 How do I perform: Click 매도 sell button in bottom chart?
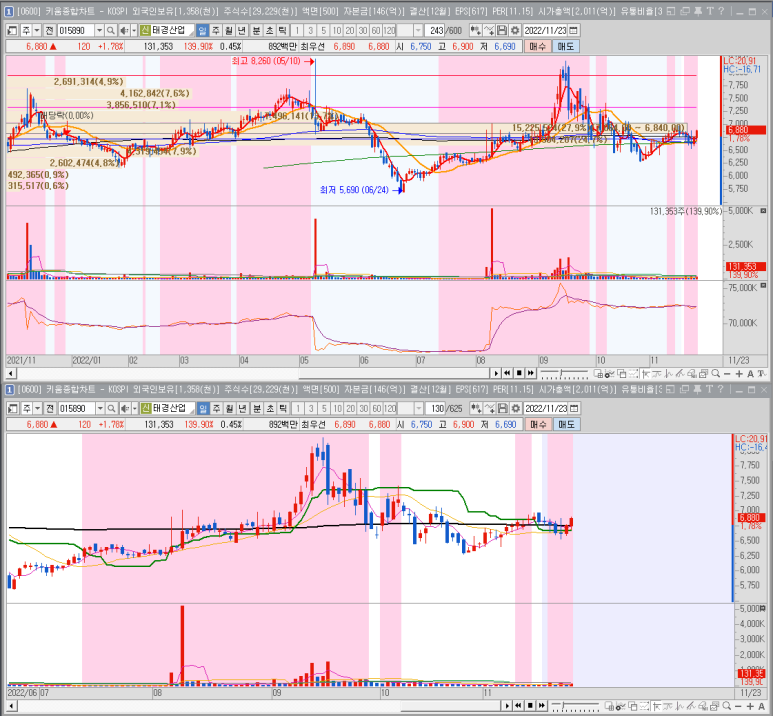[x=566, y=424]
